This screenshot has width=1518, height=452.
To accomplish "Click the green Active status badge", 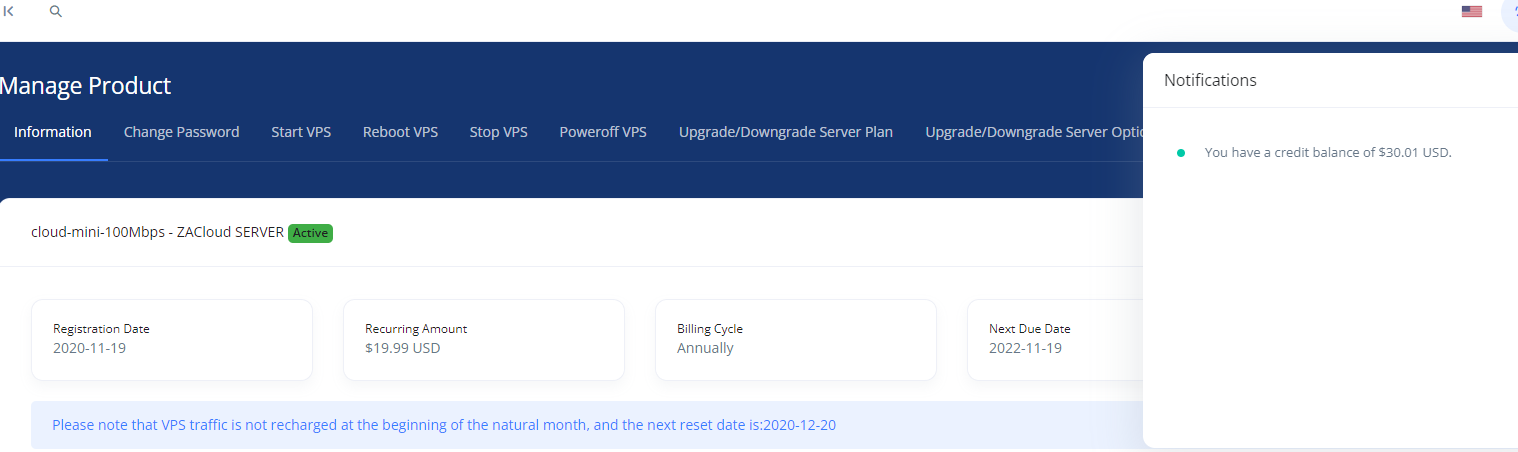I will [x=310, y=233].
